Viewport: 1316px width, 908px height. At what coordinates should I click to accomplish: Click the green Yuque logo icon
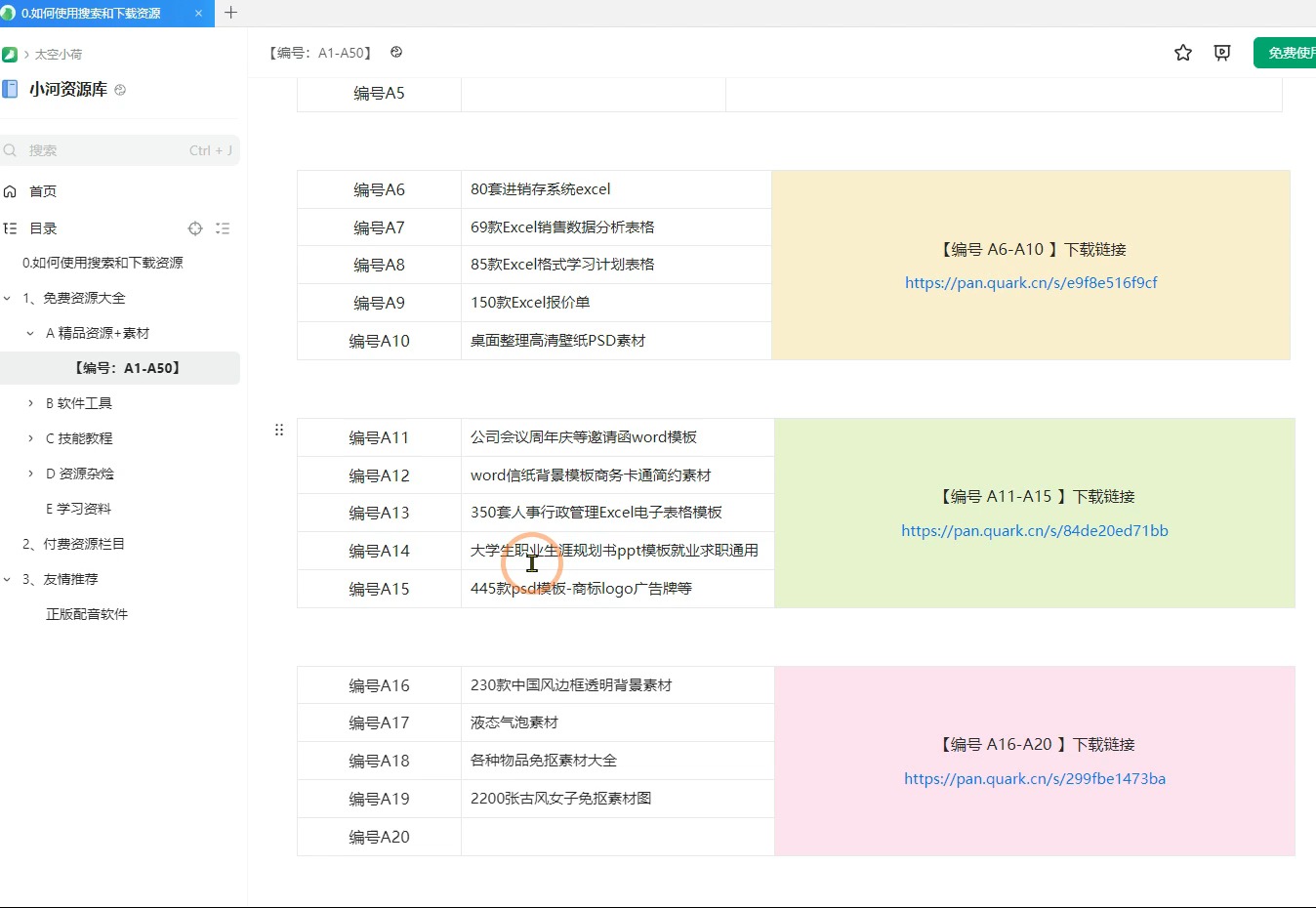tap(10, 54)
